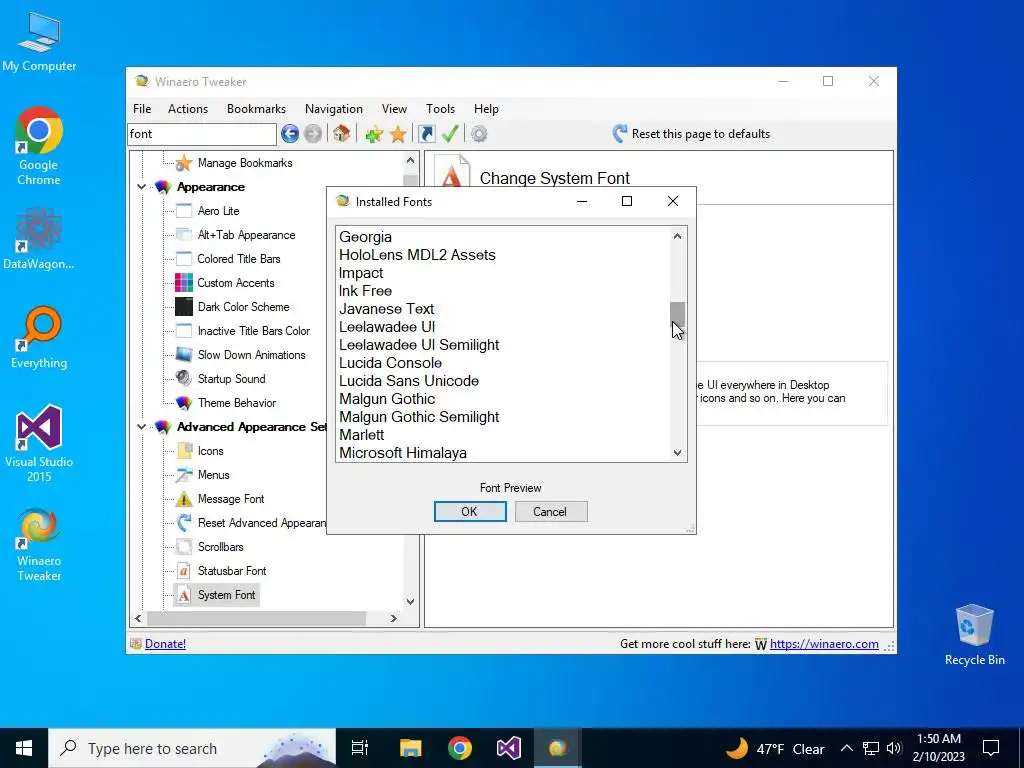Screen dimensions: 1024x768
Task: Select Marlett in font list
Action: pos(503,435)
